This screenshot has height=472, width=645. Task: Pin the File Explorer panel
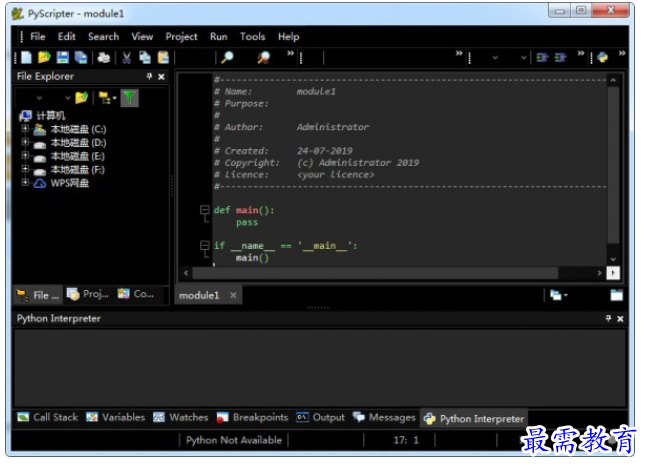click(x=149, y=76)
